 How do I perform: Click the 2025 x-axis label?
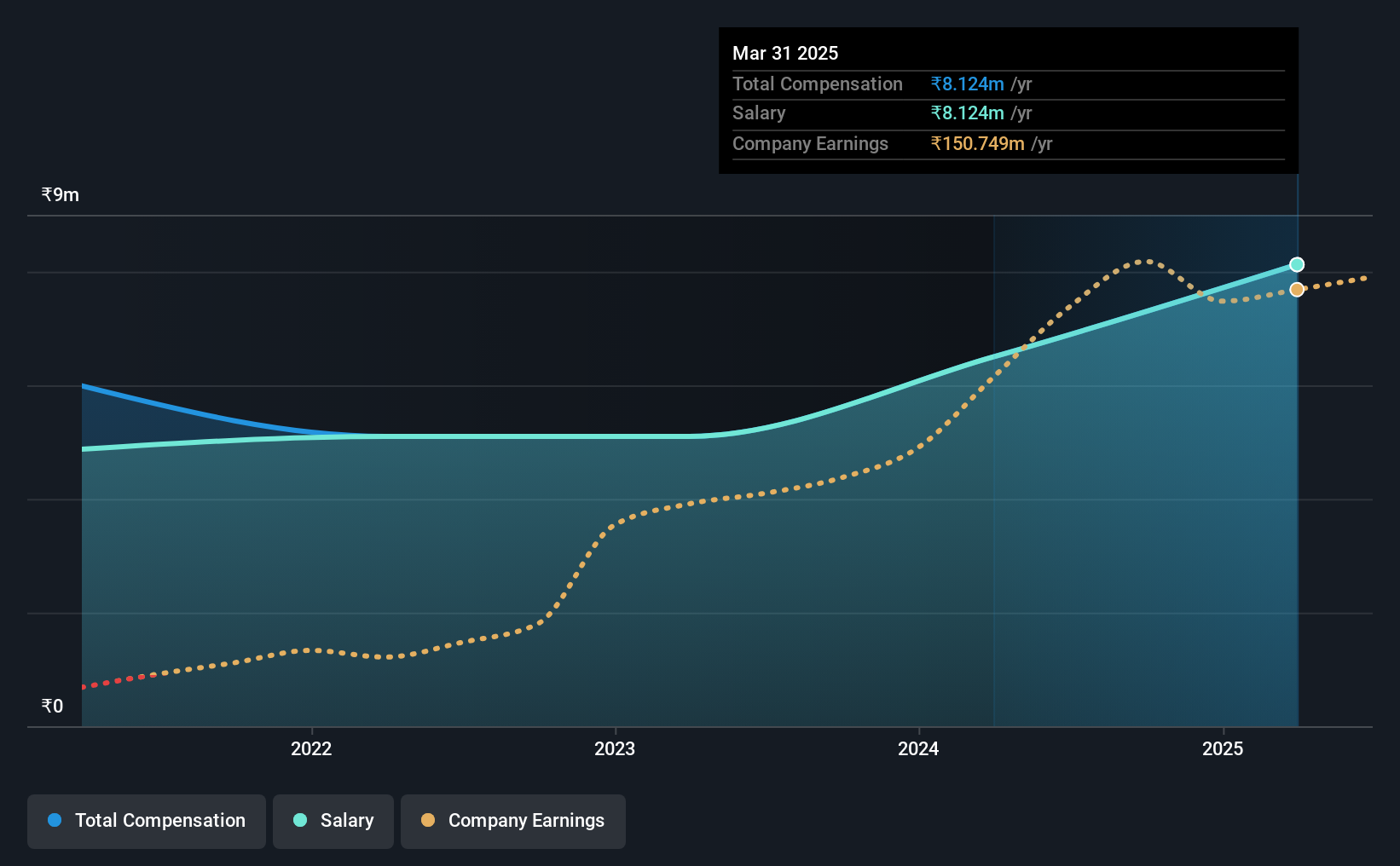point(1223,748)
